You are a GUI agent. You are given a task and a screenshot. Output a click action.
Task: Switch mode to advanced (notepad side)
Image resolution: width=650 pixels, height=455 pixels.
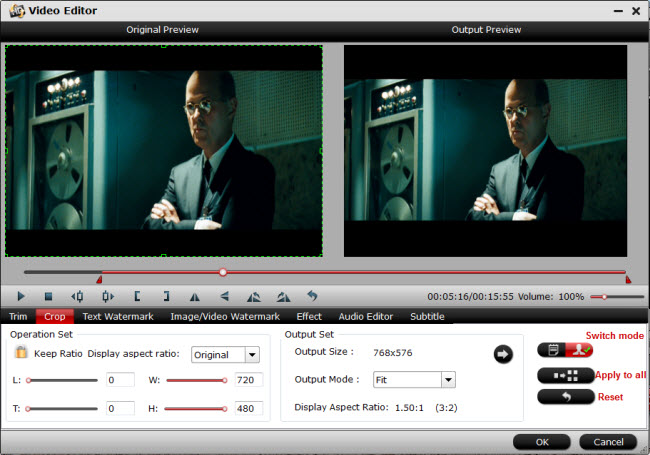(x=552, y=351)
